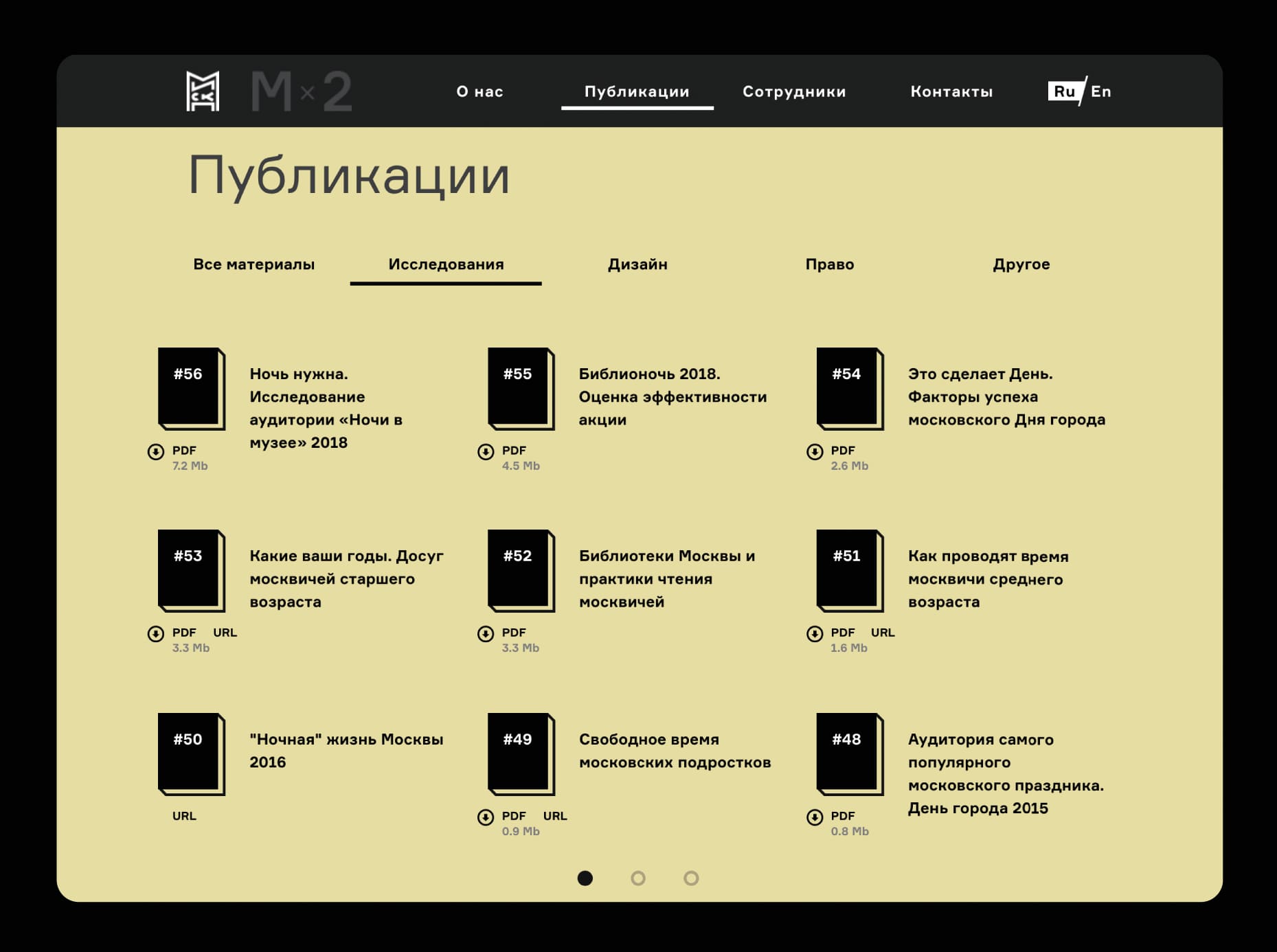Open the Публикации menu item
The width and height of the screenshot is (1277, 952).
[637, 91]
